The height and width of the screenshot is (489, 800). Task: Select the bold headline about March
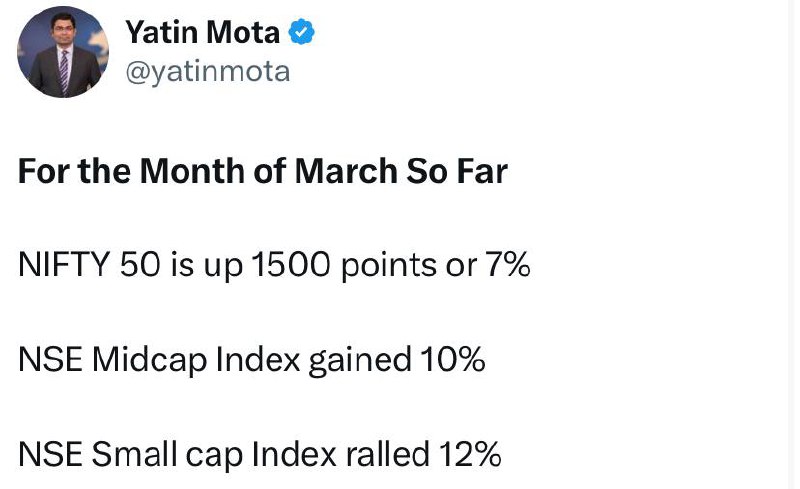tap(263, 170)
